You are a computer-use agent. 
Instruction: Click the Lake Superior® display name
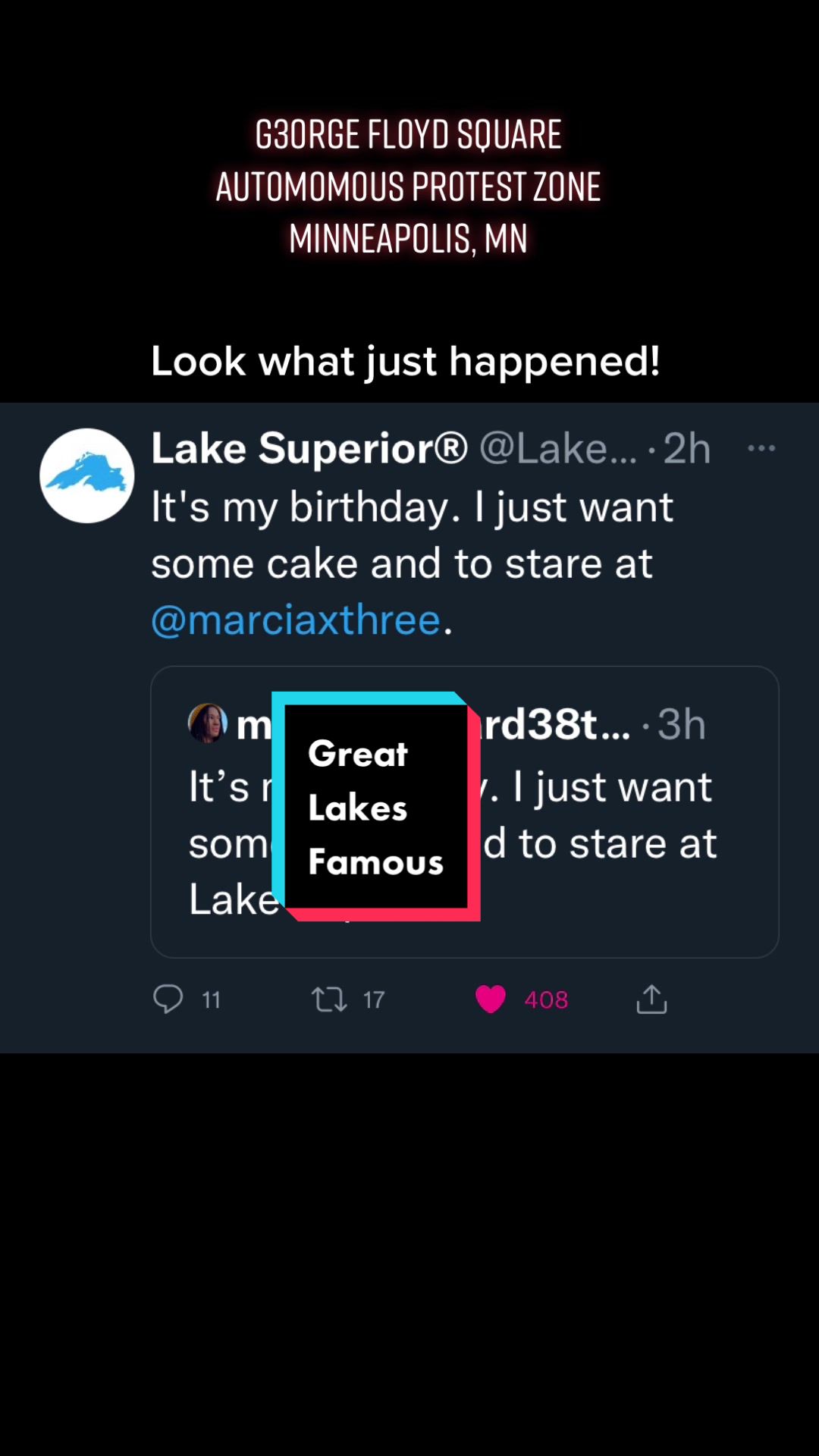coord(309,448)
